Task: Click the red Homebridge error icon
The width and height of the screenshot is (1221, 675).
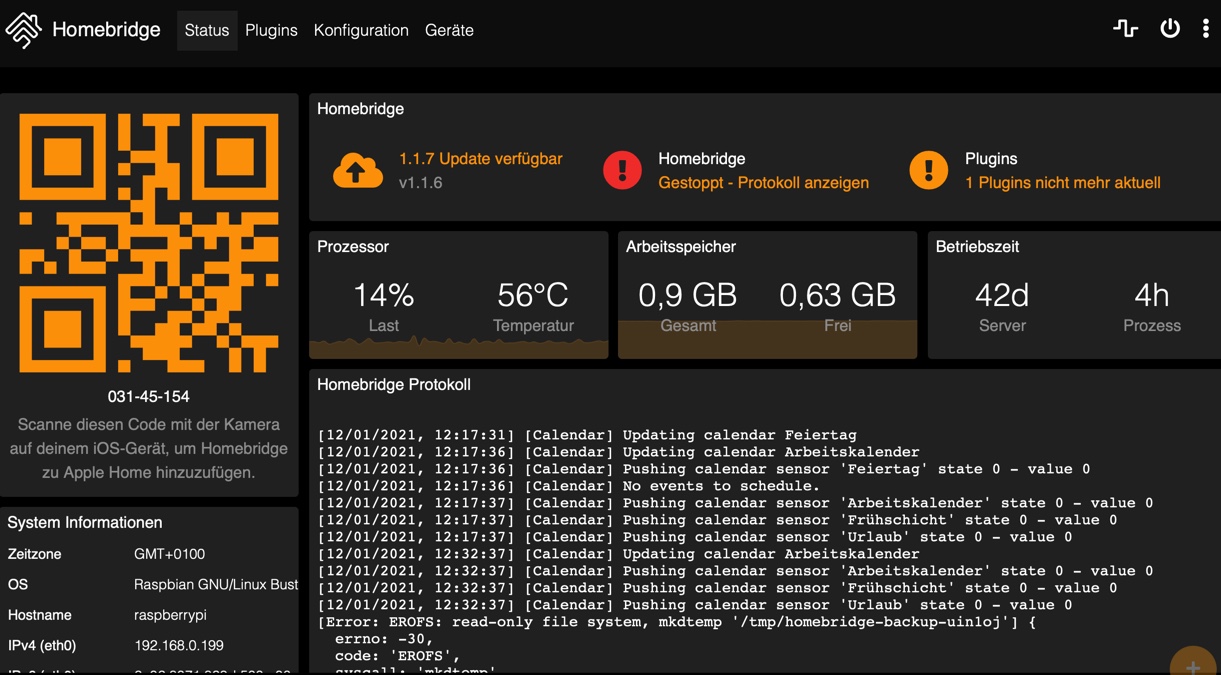Action: tap(622, 171)
